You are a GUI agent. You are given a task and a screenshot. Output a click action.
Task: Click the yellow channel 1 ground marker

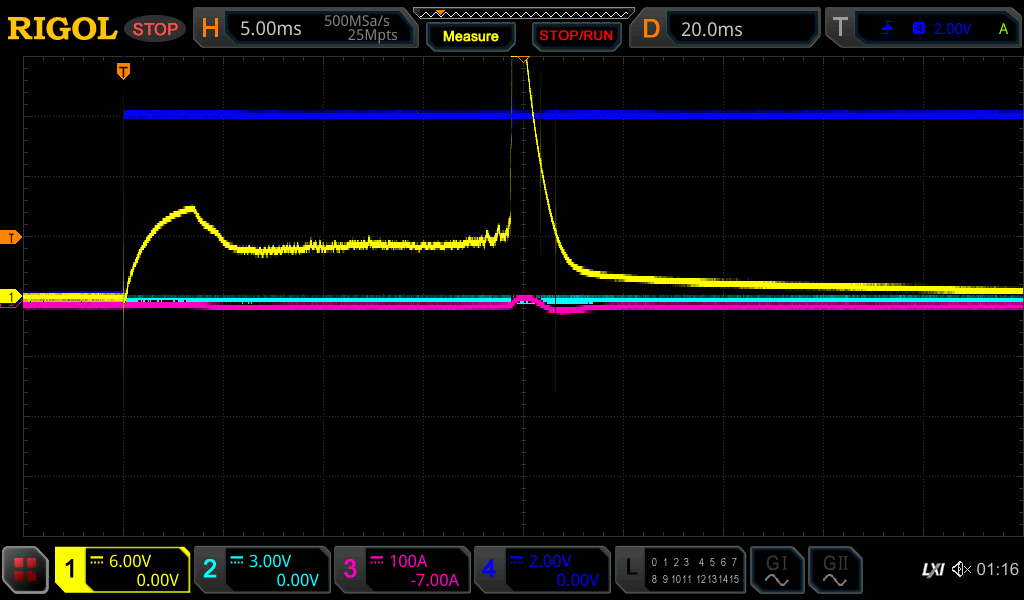11,297
